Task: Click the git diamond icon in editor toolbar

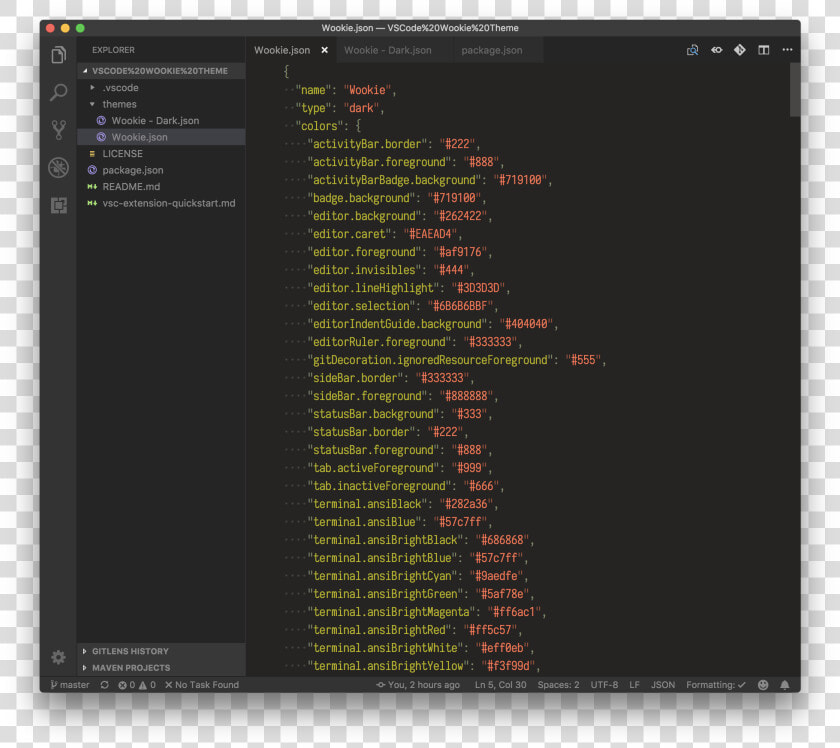Action: click(x=740, y=50)
